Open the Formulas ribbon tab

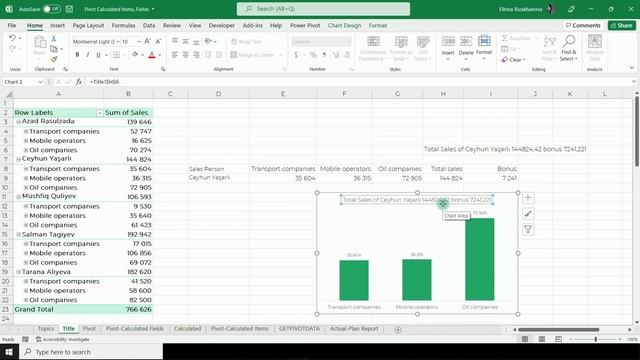(123, 25)
